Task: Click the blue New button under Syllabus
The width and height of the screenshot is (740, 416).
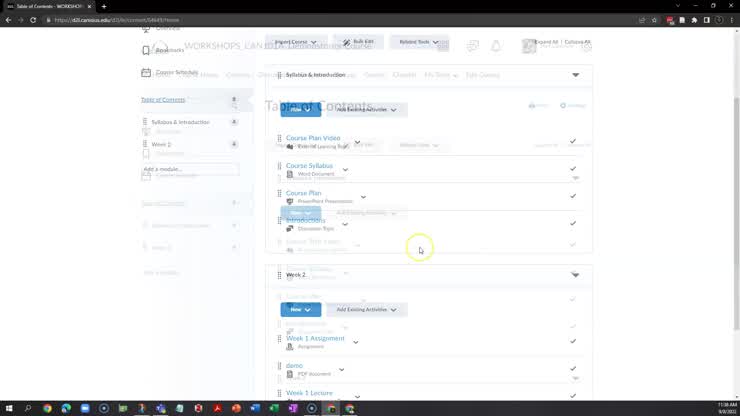Action: click(x=300, y=110)
